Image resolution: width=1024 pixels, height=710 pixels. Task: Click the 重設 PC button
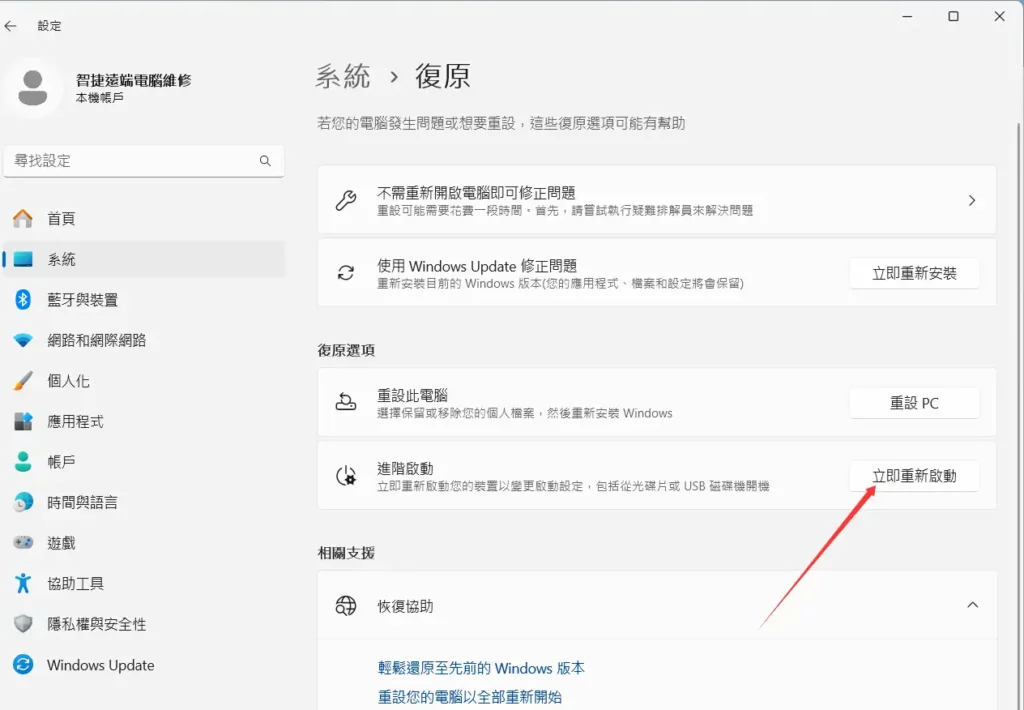(x=914, y=403)
